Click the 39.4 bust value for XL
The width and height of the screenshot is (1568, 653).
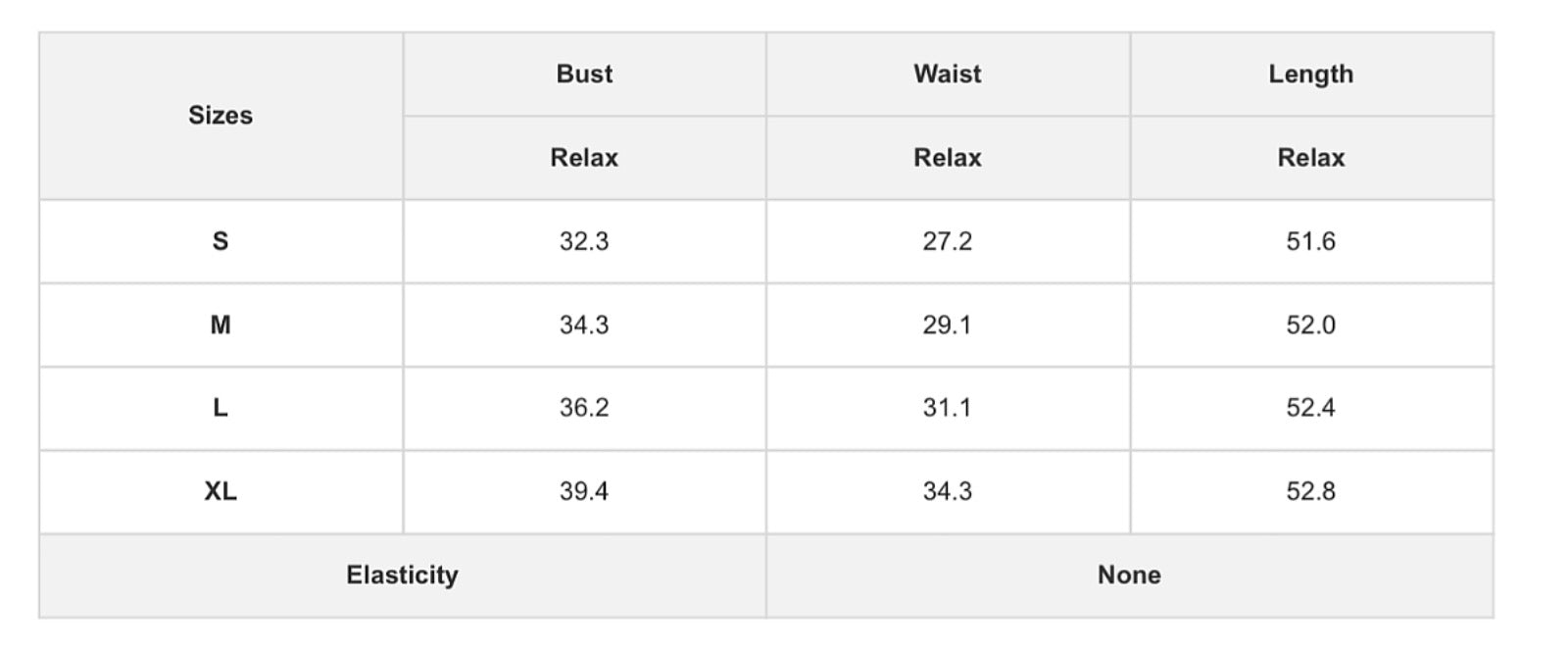584,491
